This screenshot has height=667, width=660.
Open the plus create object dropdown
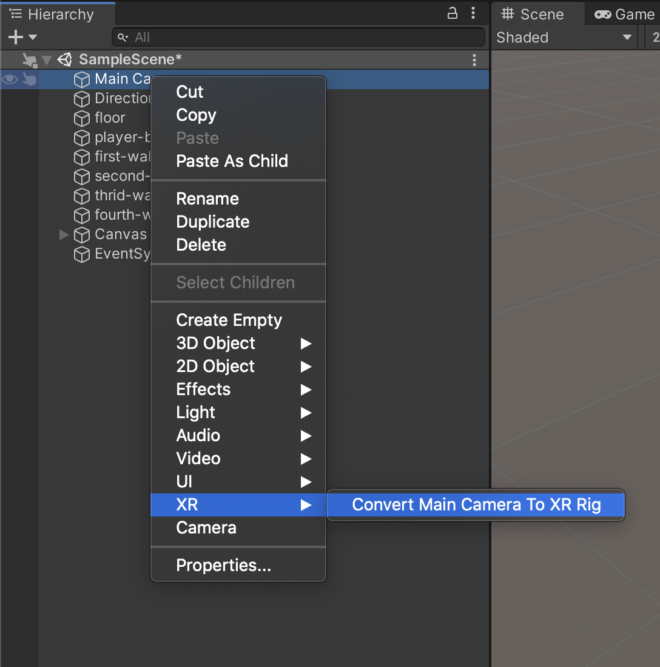coord(21,37)
